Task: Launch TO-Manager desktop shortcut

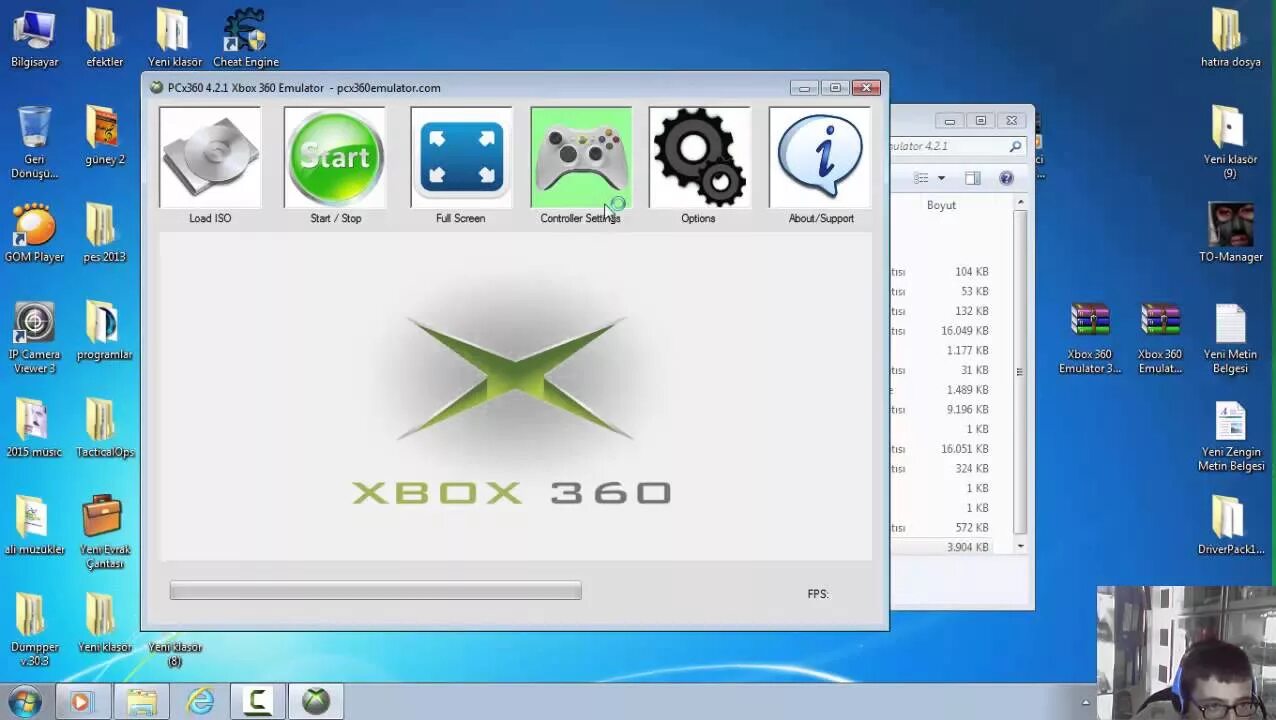Action: pyautogui.click(x=1230, y=232)
